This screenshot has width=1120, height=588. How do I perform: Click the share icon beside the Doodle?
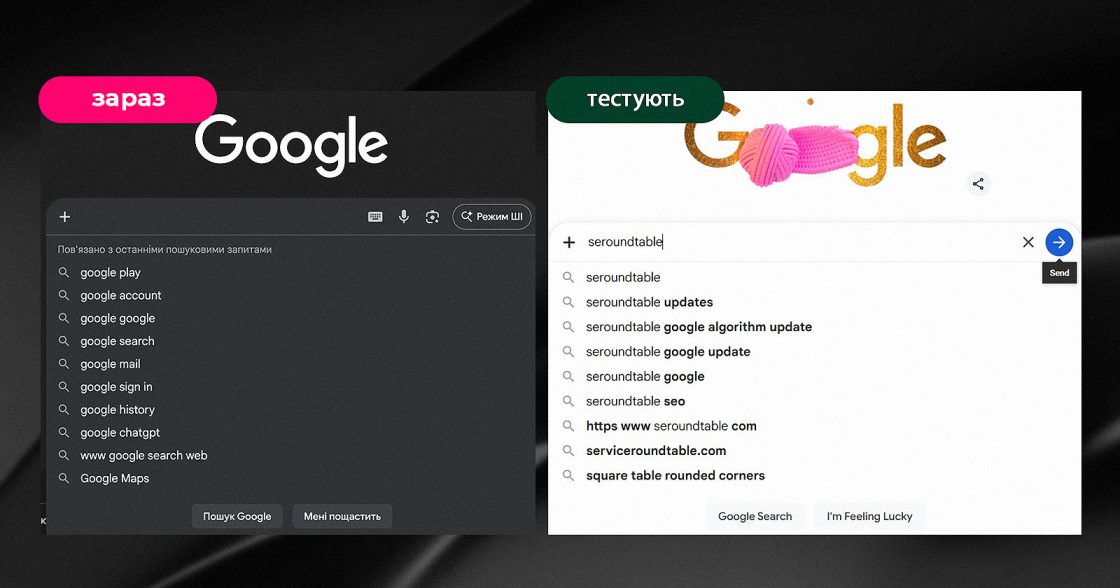tap(978, 183)
